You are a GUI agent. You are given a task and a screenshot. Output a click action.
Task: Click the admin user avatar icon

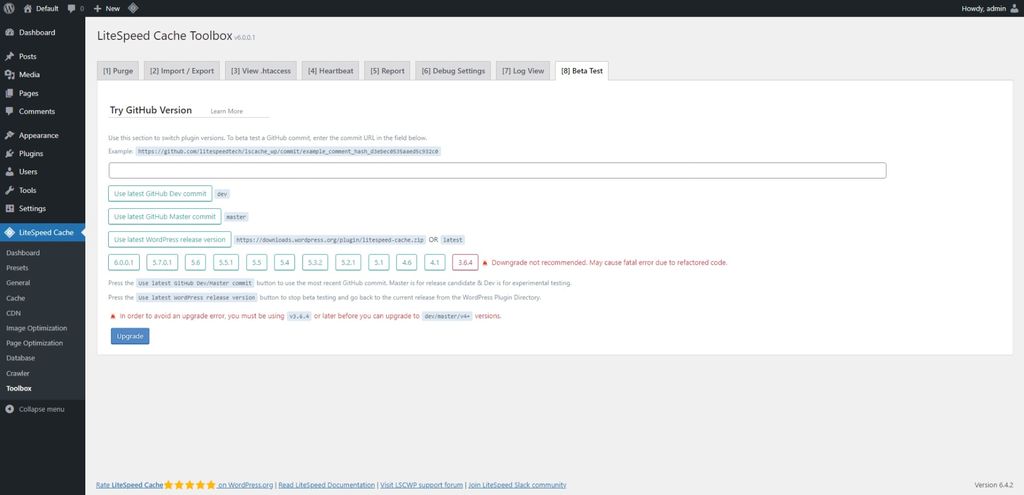coord(1014,8)
